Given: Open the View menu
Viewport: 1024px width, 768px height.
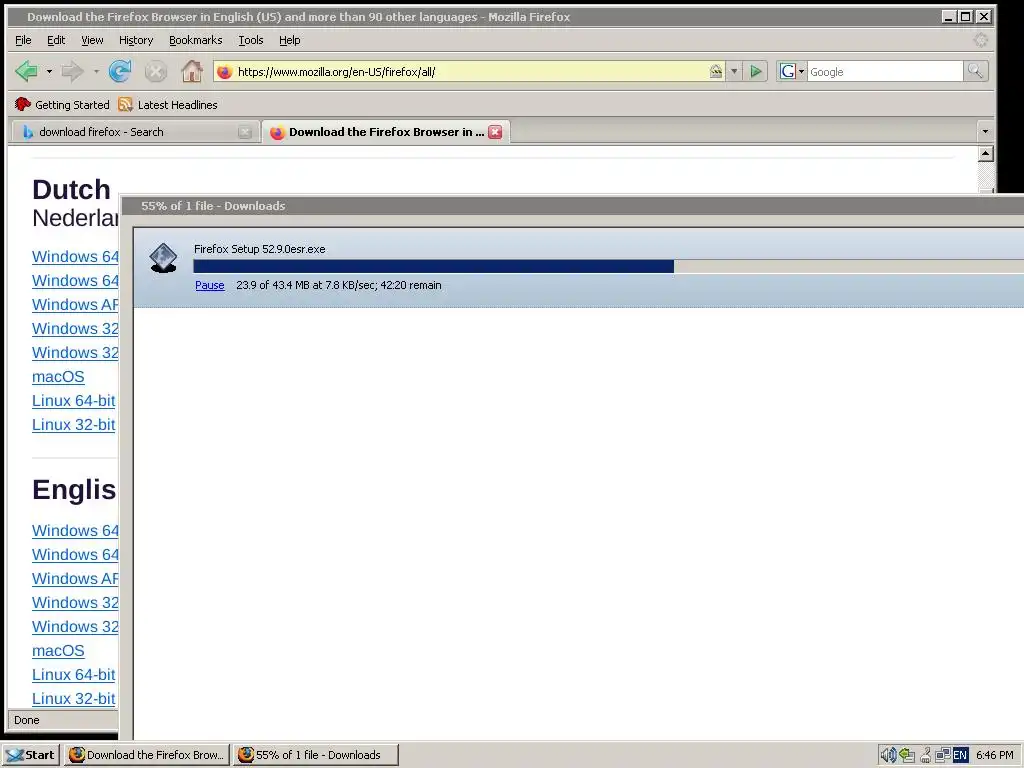Looking at the screenshot, I should pos(92,40).
